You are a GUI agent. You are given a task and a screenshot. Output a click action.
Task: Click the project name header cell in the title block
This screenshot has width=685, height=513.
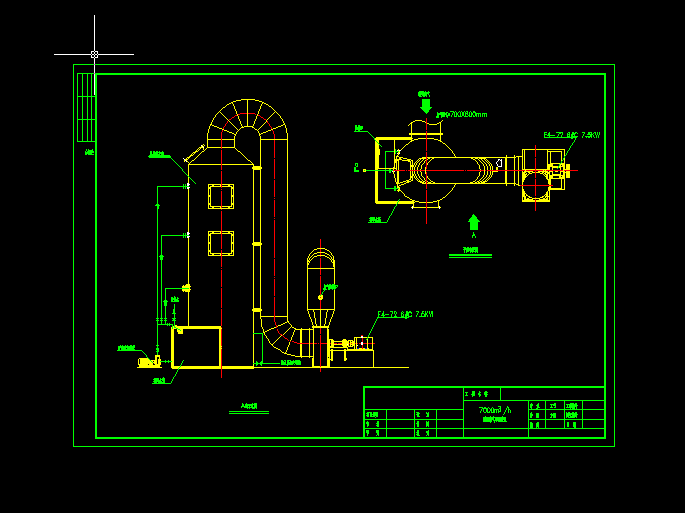click(x=482, y=394)
